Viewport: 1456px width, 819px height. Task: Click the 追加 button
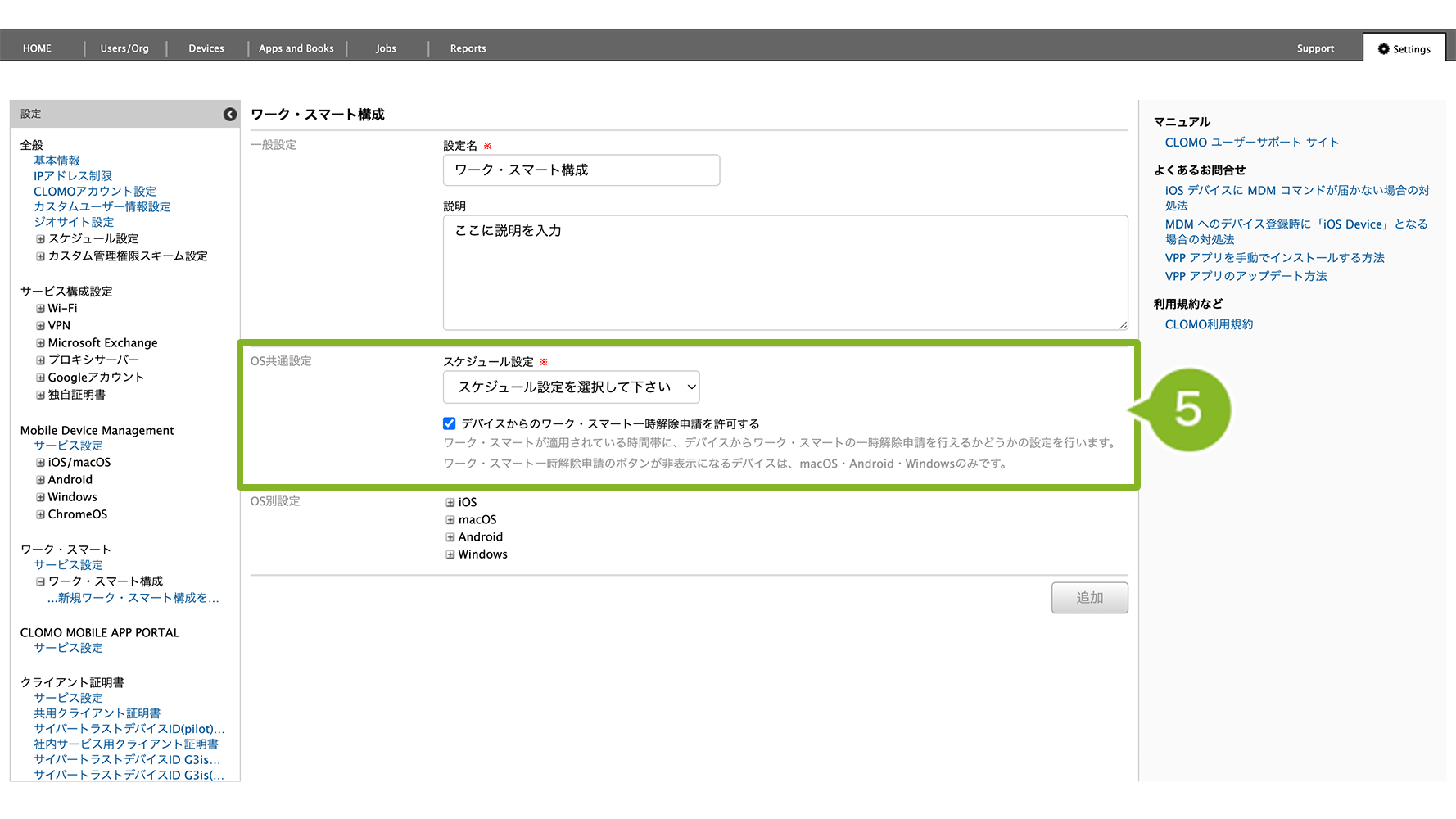point(1089,598)
